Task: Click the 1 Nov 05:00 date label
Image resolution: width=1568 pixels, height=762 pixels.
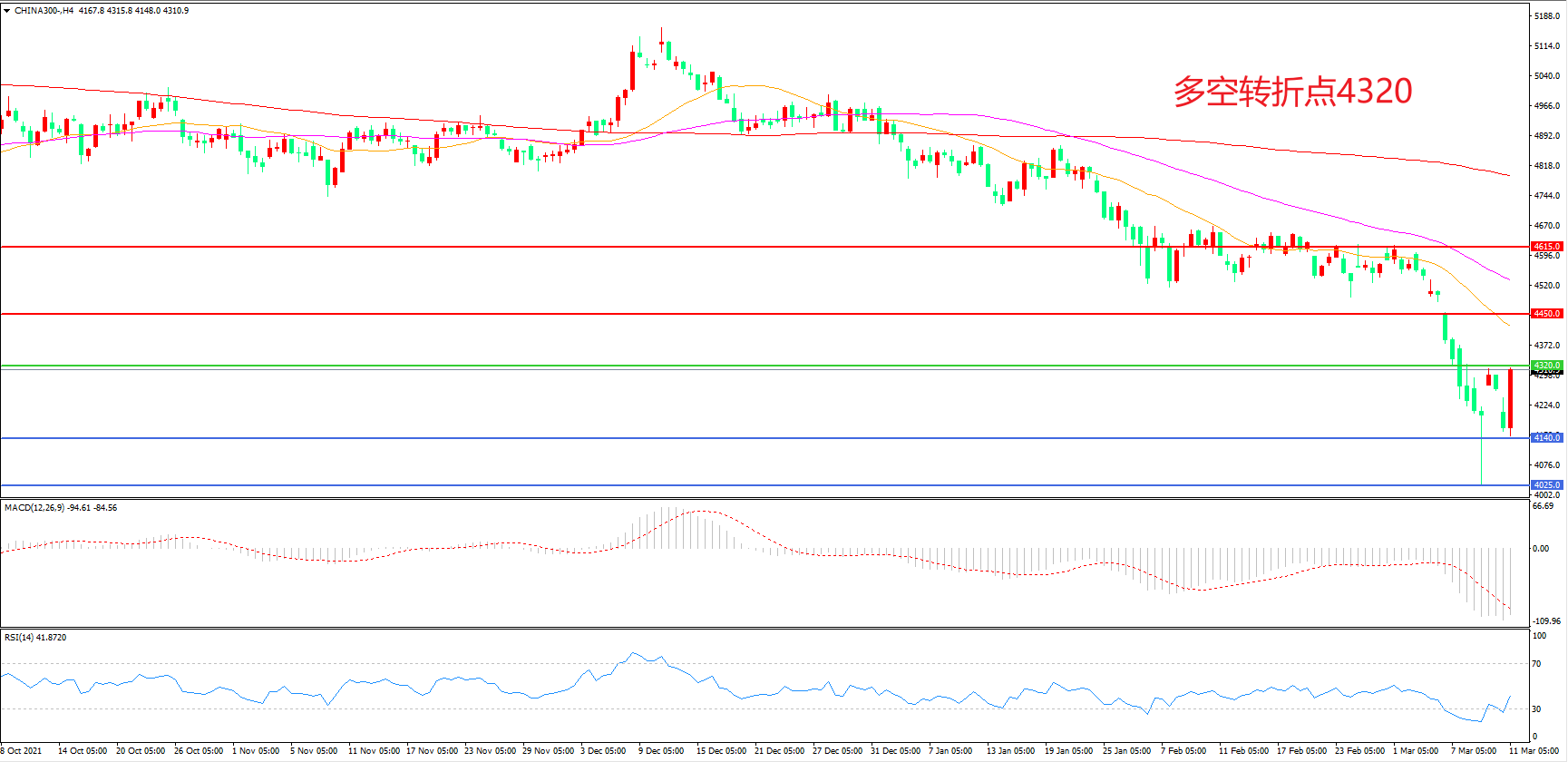Action: click(256, 751)
